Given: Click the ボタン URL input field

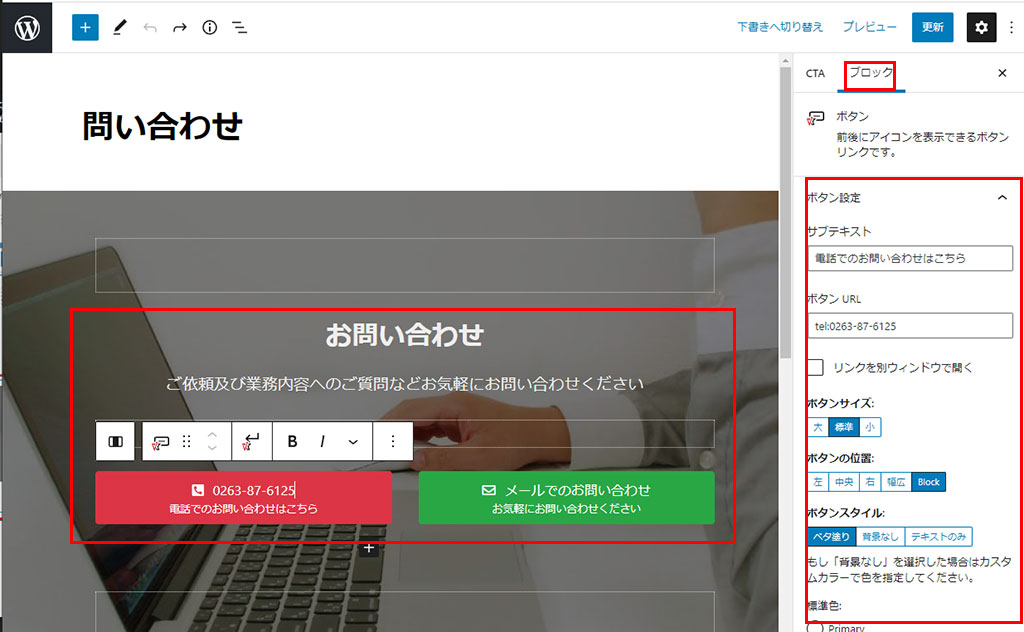Looking at the screenshot, I should (910, 326).
